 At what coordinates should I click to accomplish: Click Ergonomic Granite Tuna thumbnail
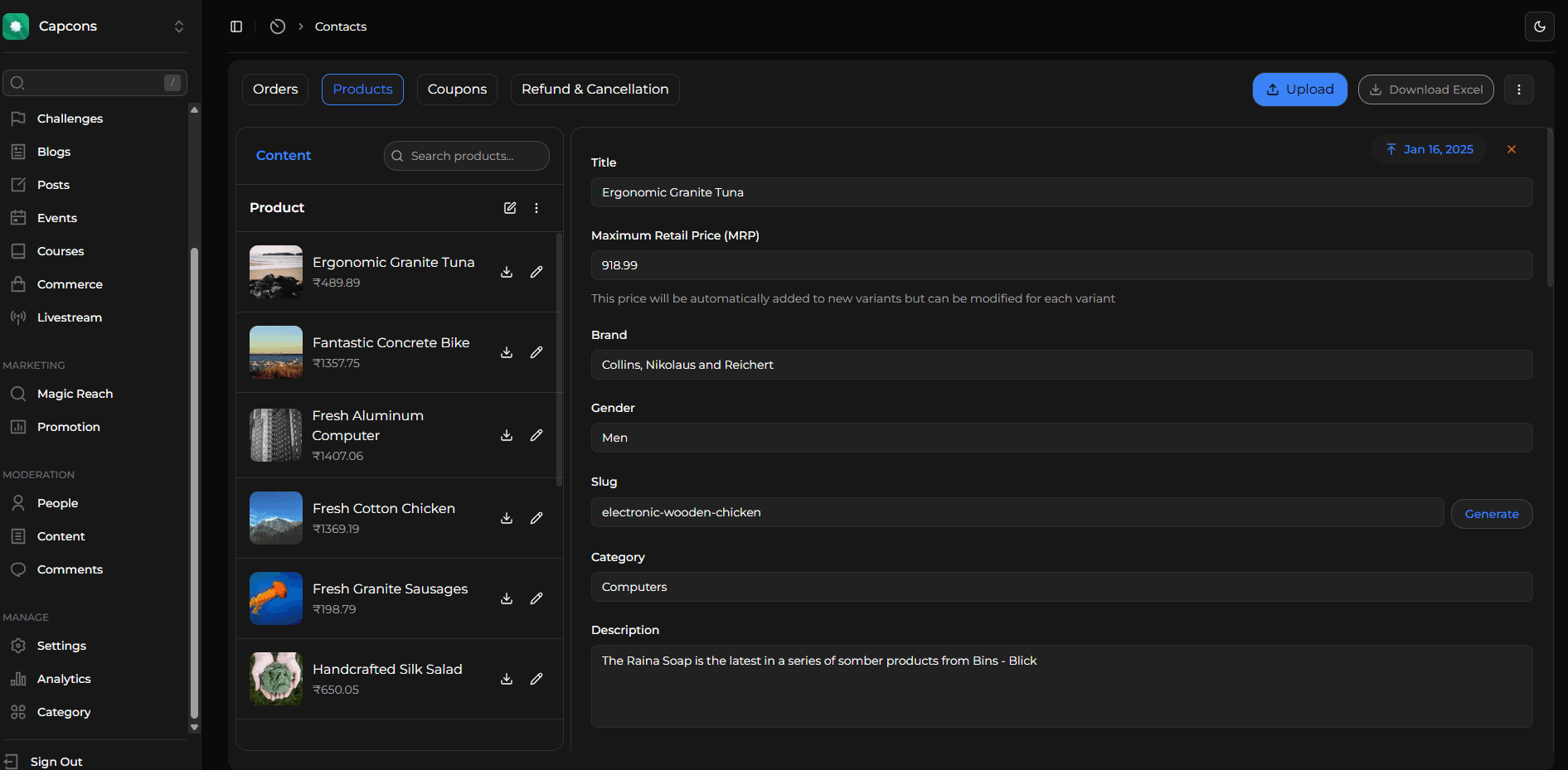(276, 272)
